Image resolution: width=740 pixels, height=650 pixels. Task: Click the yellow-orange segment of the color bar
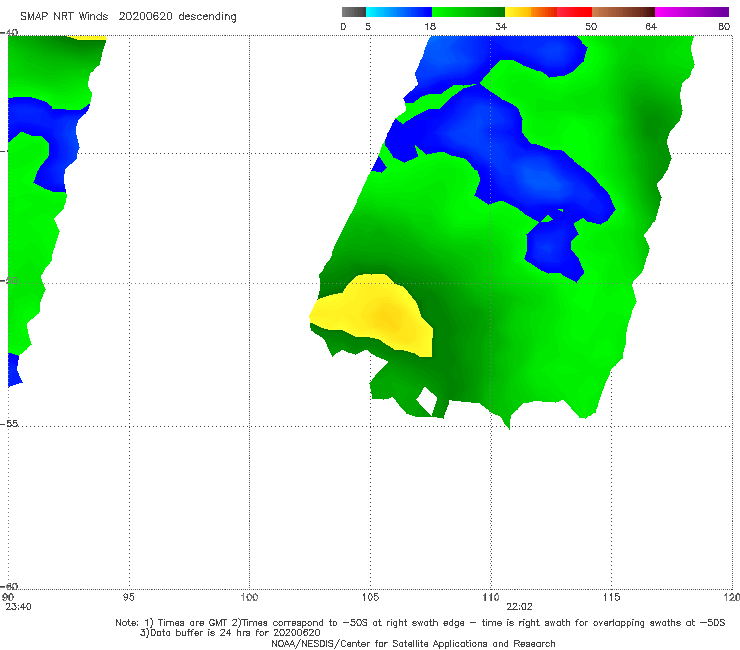(531, 12)
